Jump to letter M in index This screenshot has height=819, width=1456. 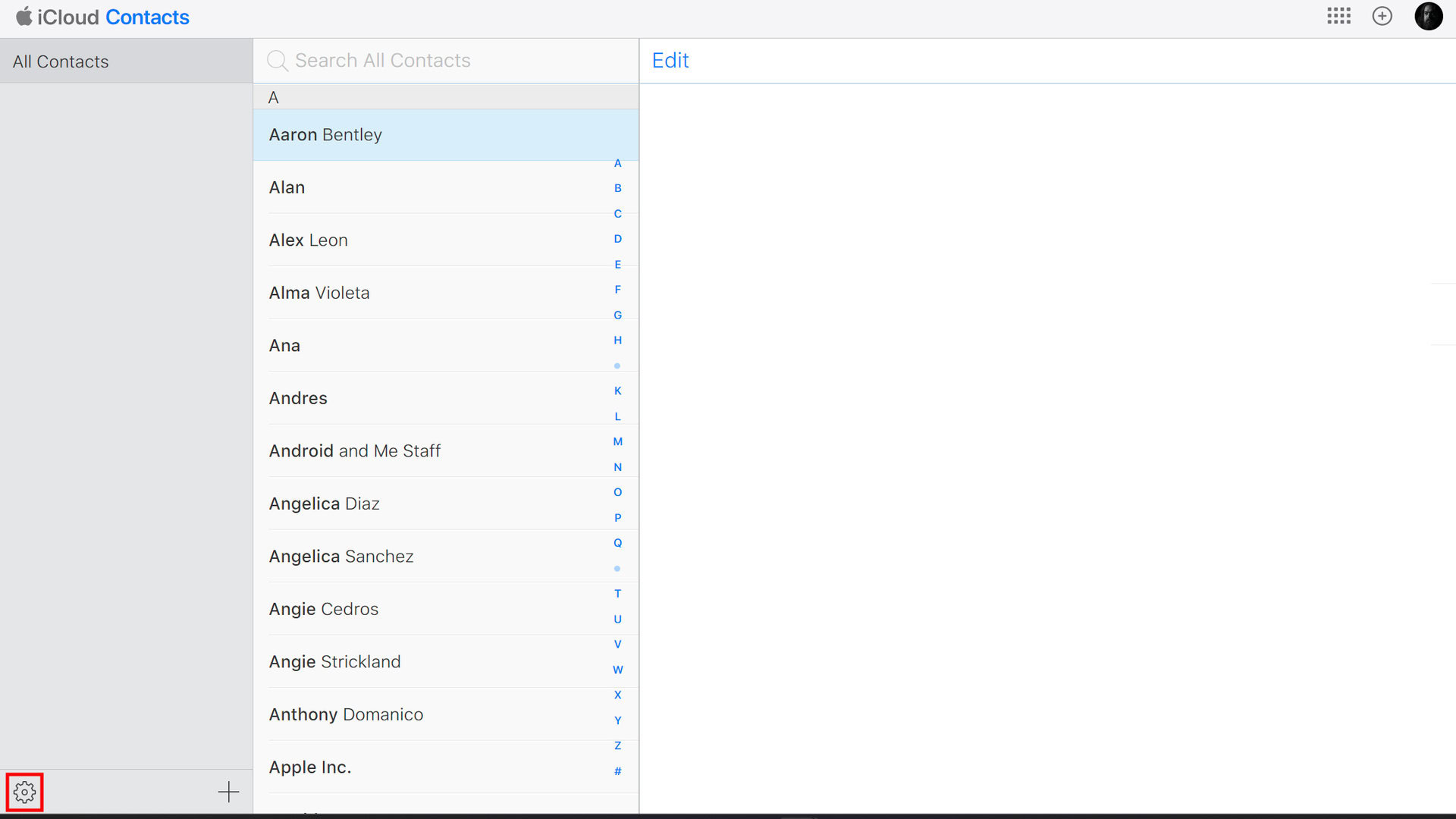click(617, 441)
